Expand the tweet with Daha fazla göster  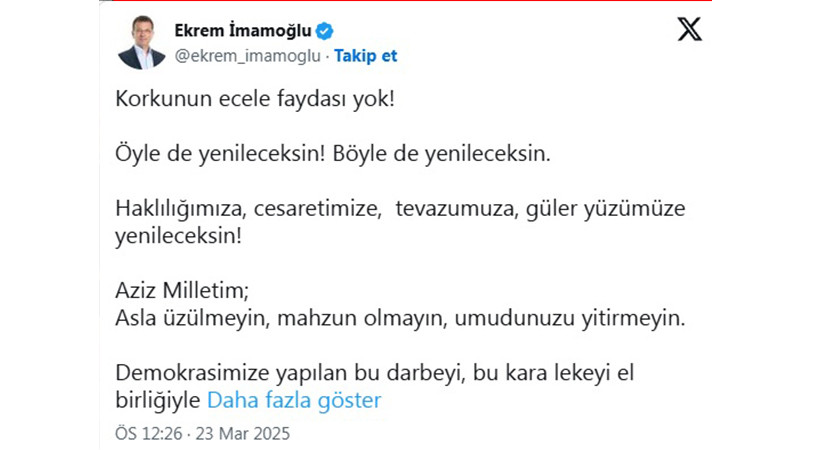(294, 400)
